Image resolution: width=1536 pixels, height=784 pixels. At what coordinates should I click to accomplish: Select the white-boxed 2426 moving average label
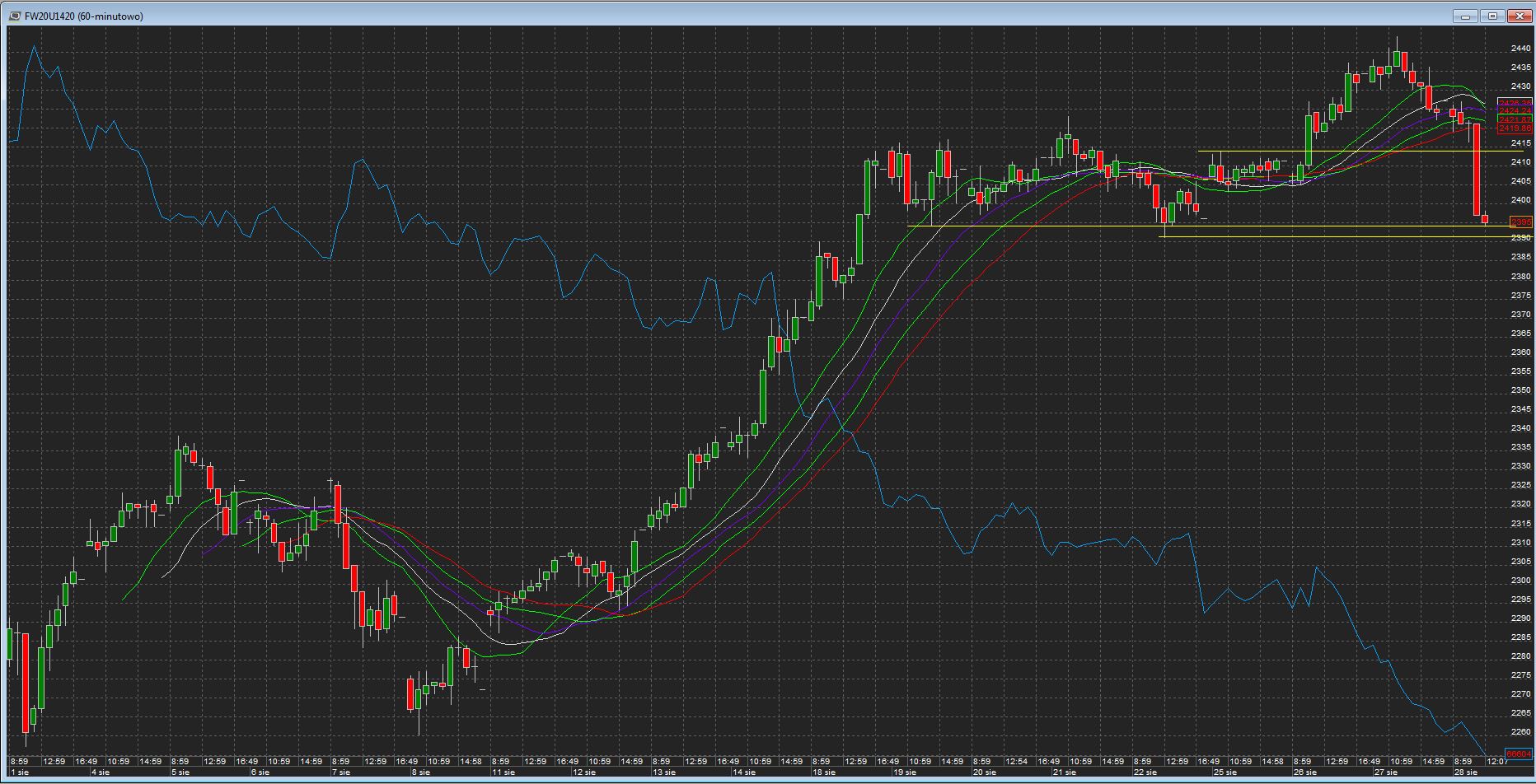click(x=1515, y=103)
